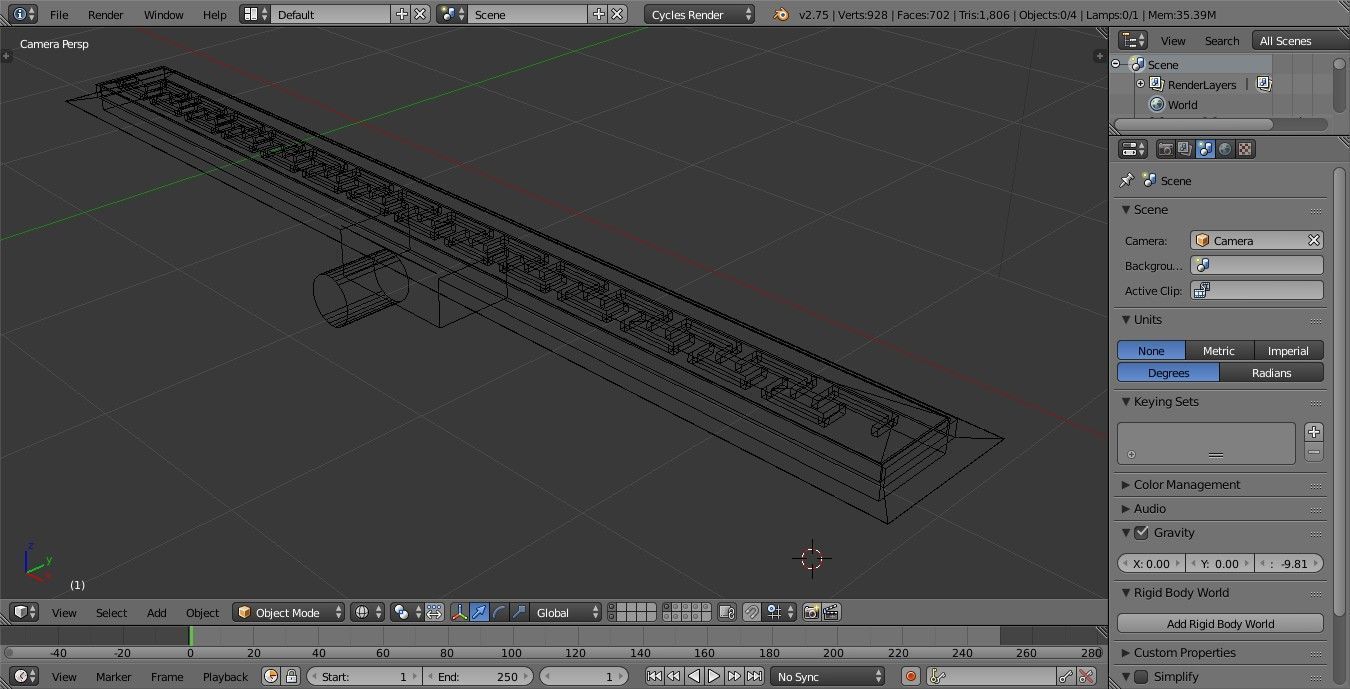The image size is (1350, 689).
Task: Expand the RenderLayers tree item
Action: 1140,84
